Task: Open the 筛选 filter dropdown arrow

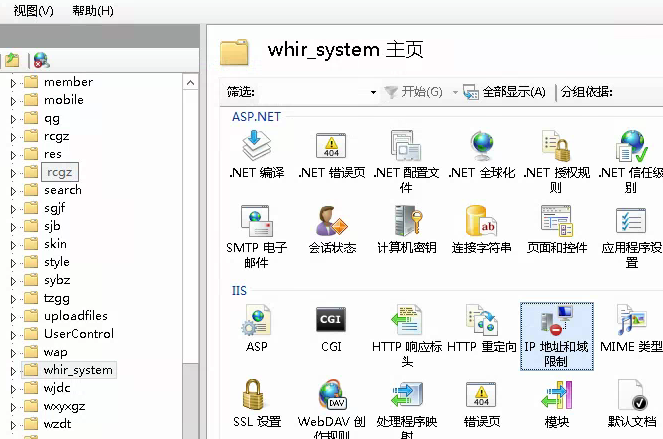Action: point(373,92)
